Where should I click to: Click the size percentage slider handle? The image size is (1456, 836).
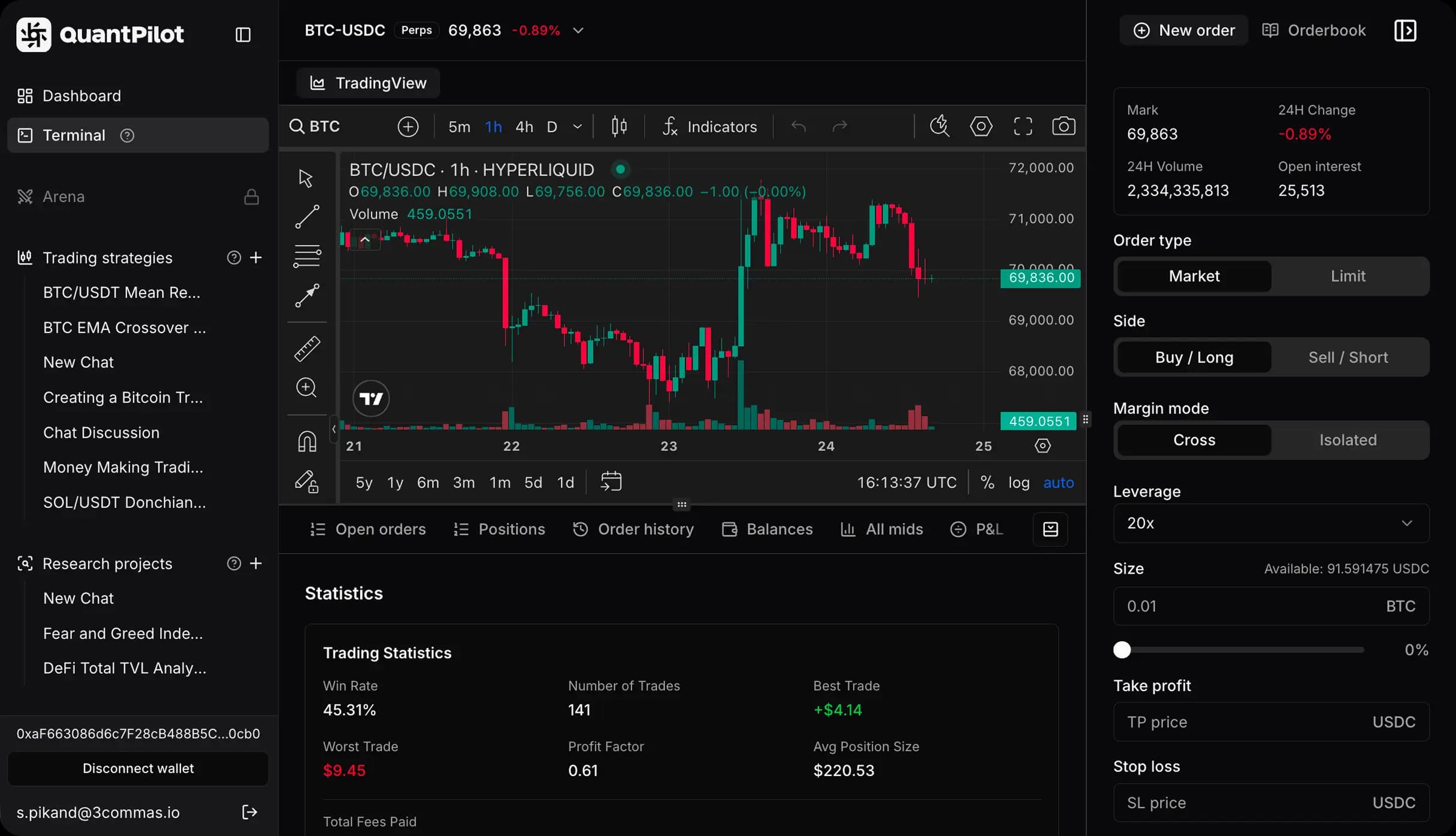pos(1122,650)
